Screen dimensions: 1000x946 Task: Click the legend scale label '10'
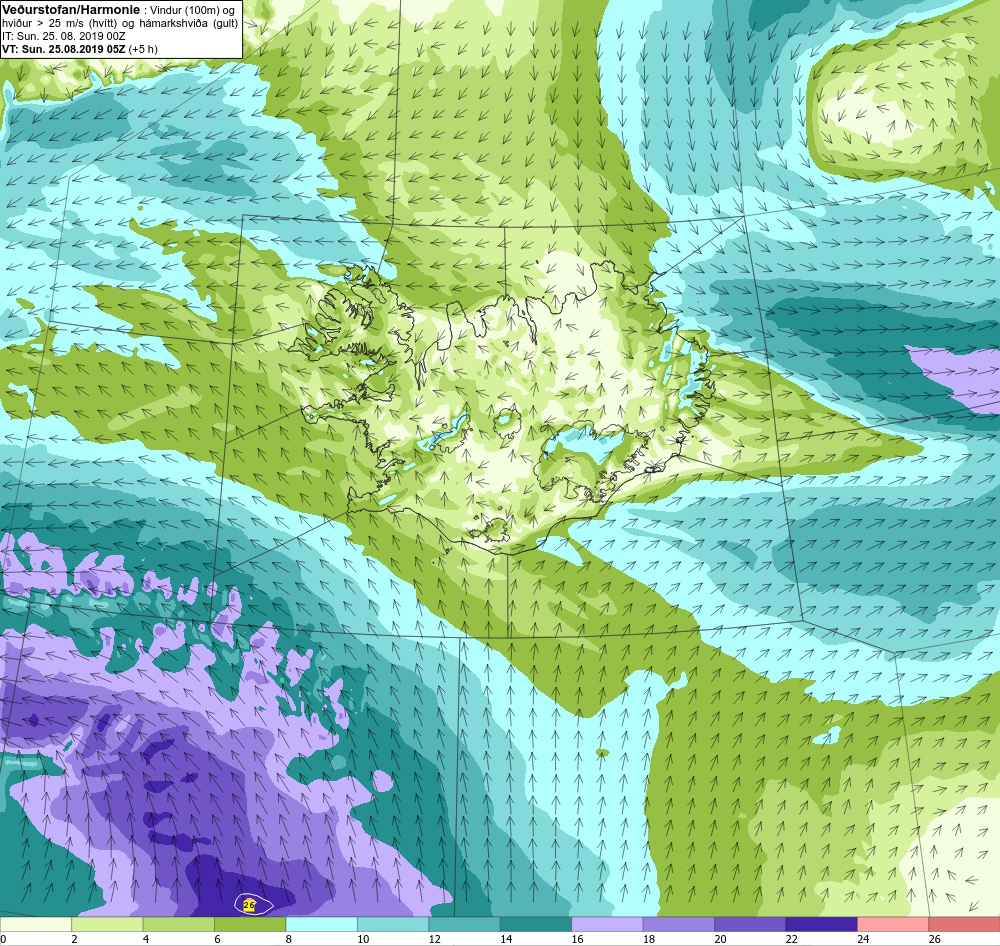click(x=363, y=939)
